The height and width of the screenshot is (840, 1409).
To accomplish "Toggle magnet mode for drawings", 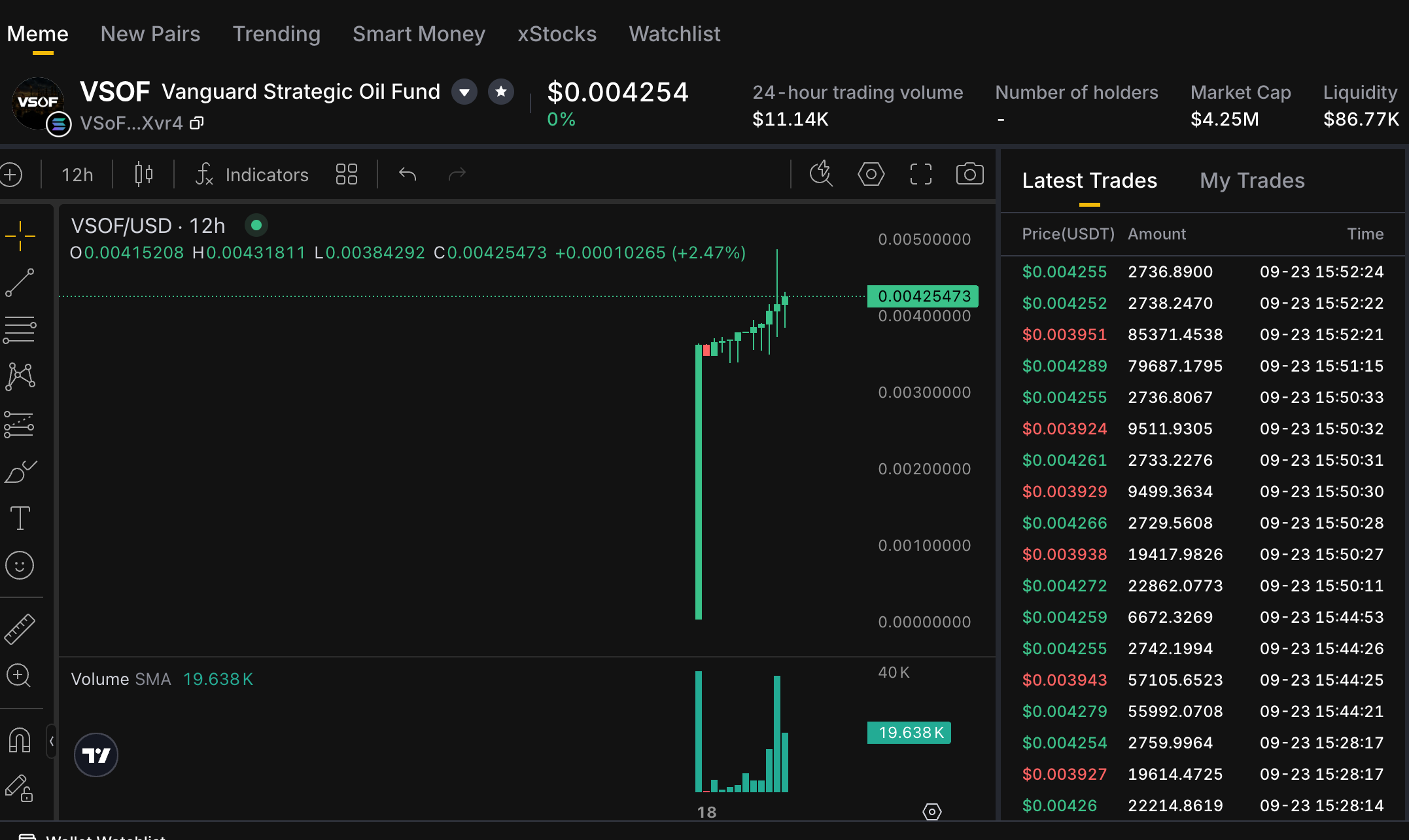I will [x=20, y=741].
